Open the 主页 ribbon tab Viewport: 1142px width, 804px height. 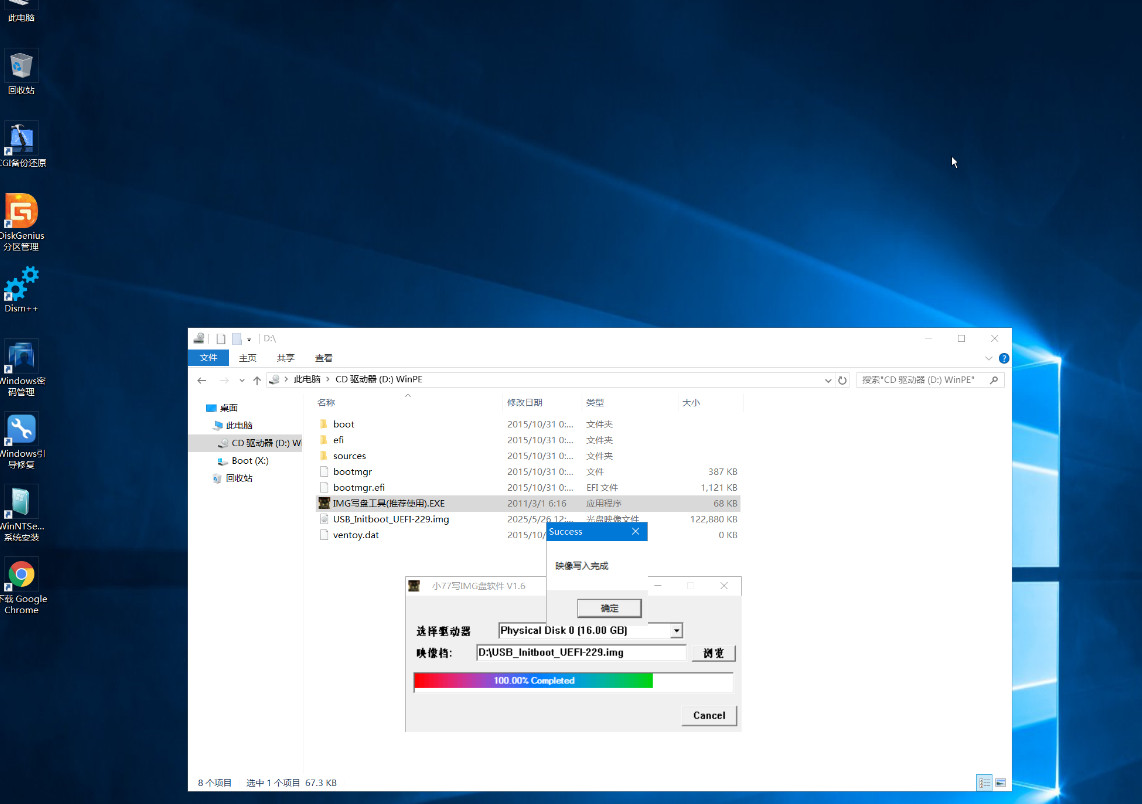(248, 358)
